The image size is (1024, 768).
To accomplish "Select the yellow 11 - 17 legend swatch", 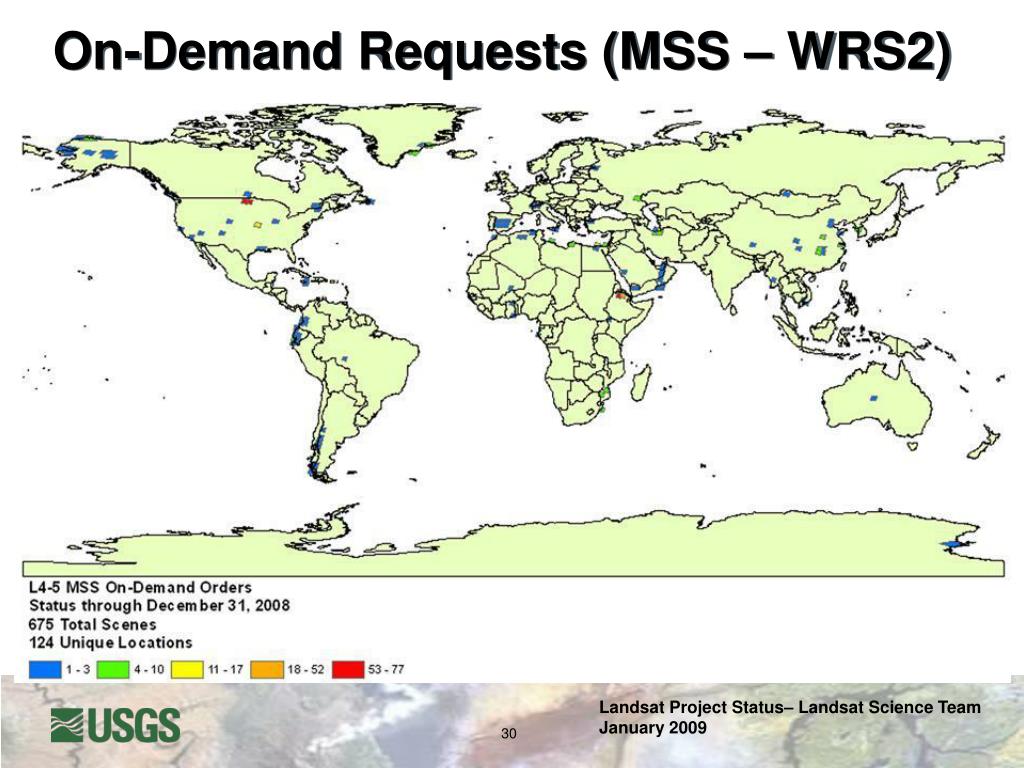I will click(187, 669).
